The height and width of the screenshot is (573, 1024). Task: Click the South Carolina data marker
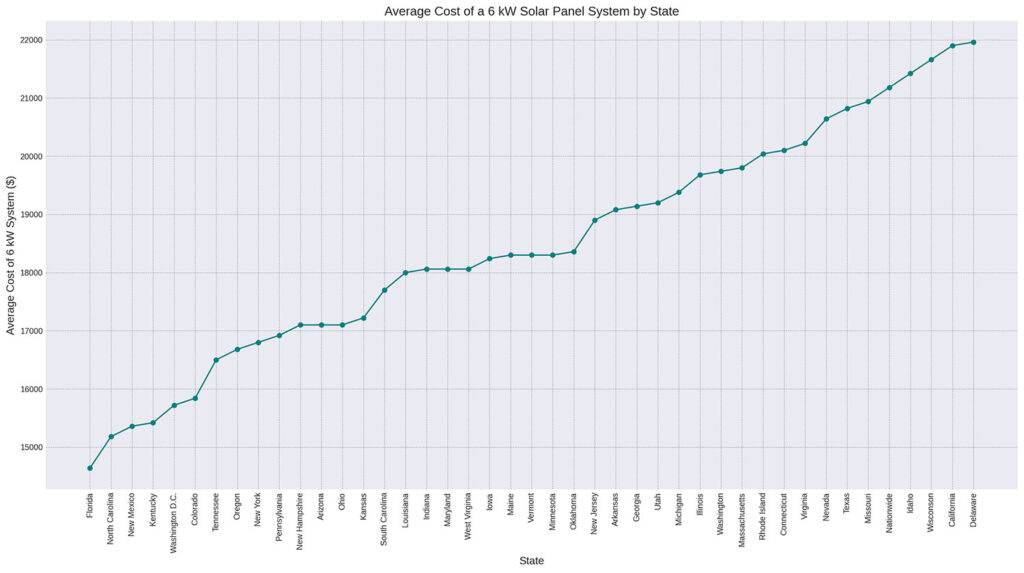(x=385, y=290)
